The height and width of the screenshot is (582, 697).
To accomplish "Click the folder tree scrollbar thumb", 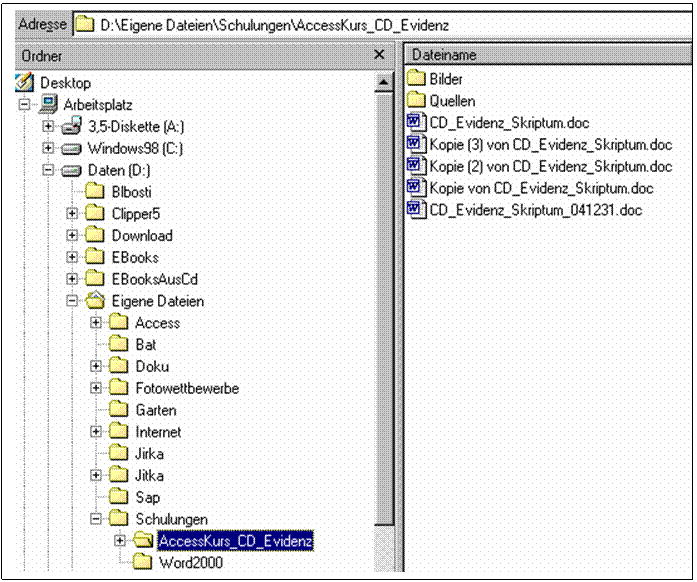I will click(x=383, y=309).
